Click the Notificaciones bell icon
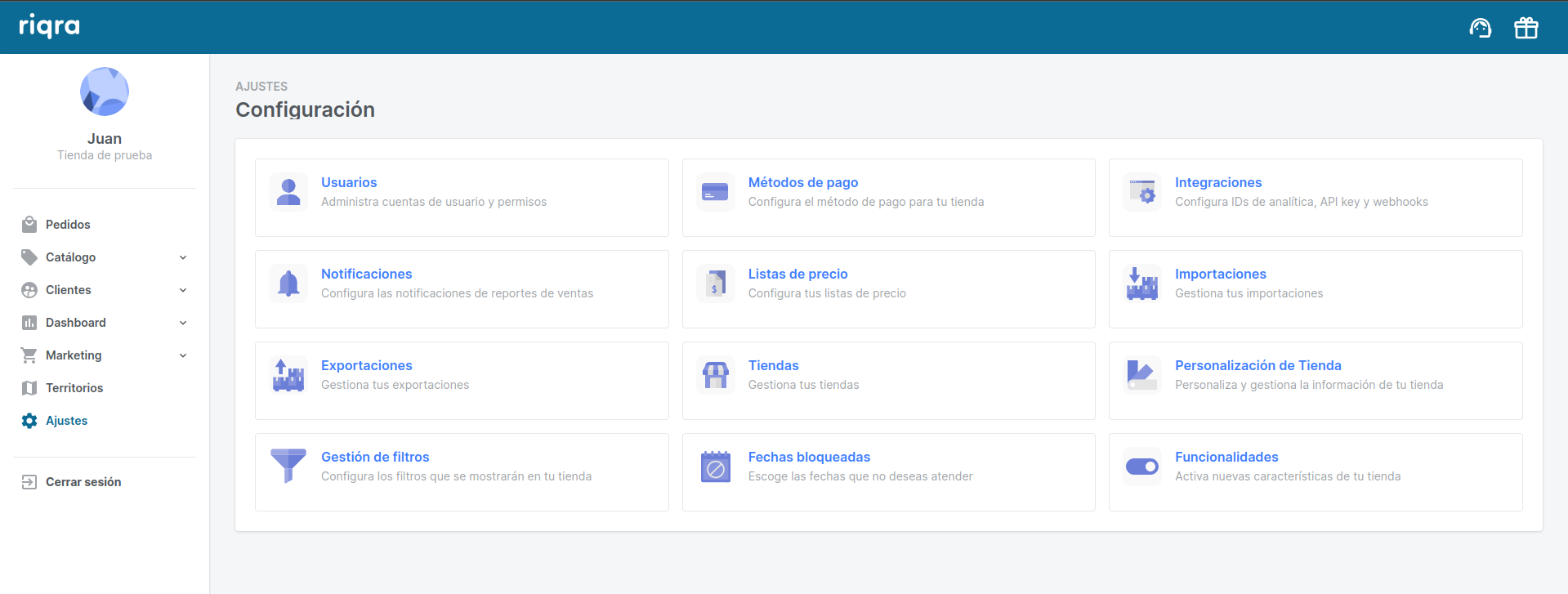1568x594 pixels. click(288, 284)
